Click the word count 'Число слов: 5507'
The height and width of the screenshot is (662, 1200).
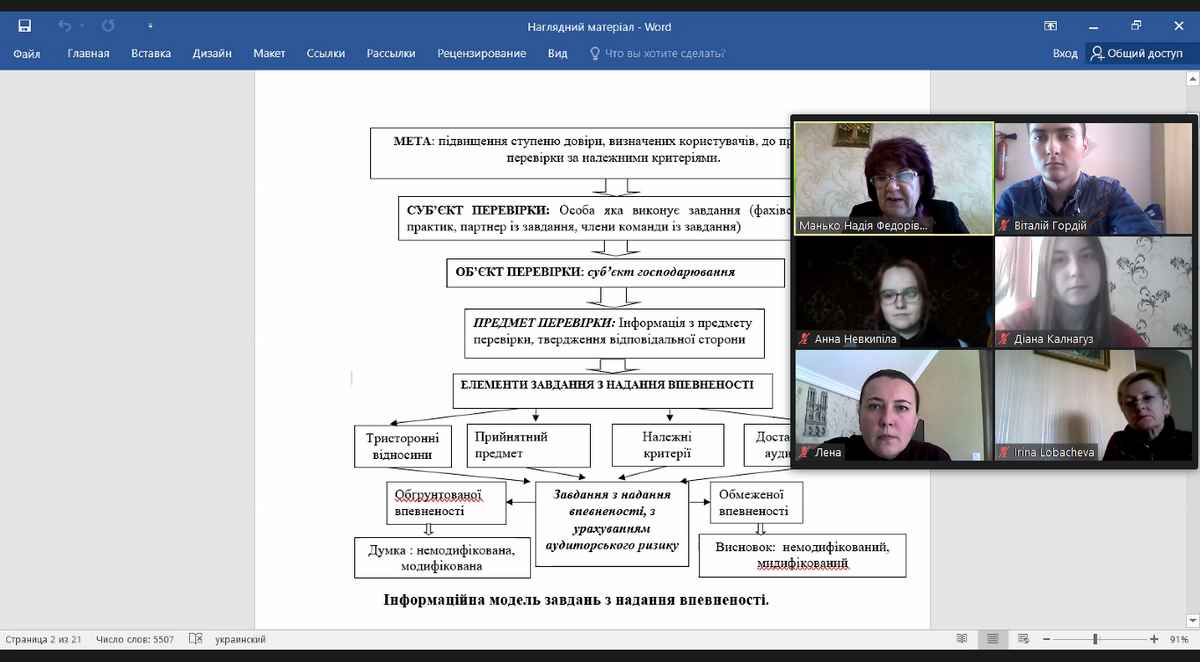coord(135,639)
